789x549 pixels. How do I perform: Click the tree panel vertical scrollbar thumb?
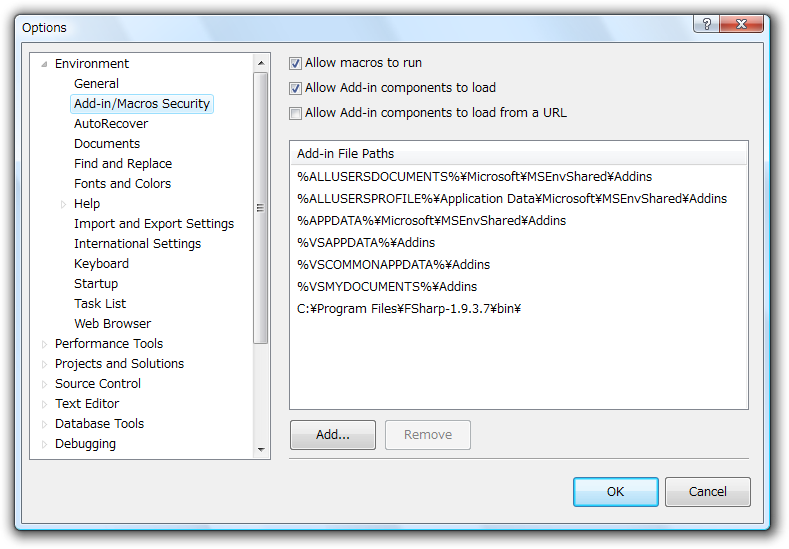click(x=261, y=208)
